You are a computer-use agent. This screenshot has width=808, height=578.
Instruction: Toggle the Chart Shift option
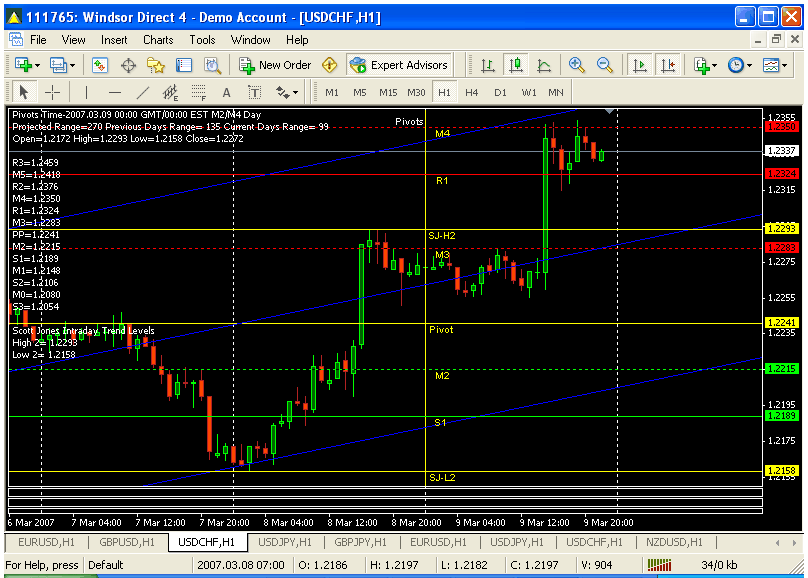(667, 65)
